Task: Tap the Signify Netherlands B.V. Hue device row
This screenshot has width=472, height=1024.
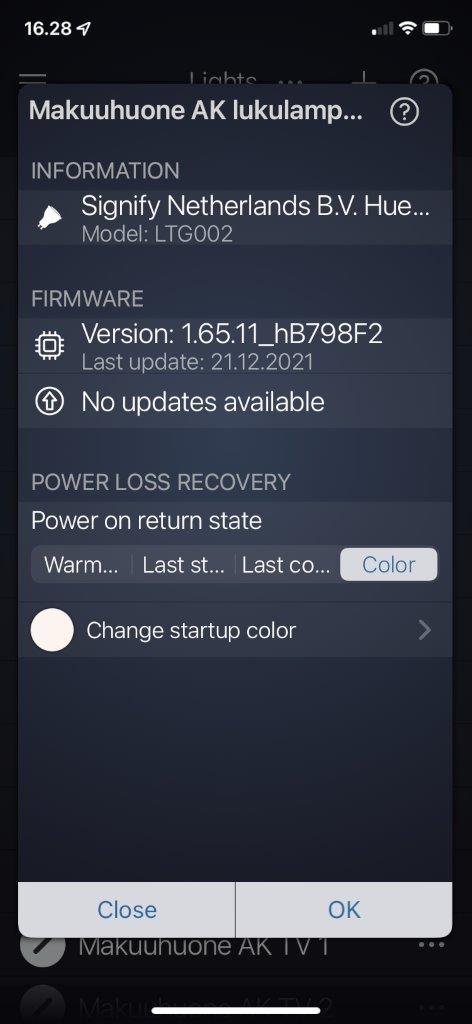Action: tap(235, 217)
